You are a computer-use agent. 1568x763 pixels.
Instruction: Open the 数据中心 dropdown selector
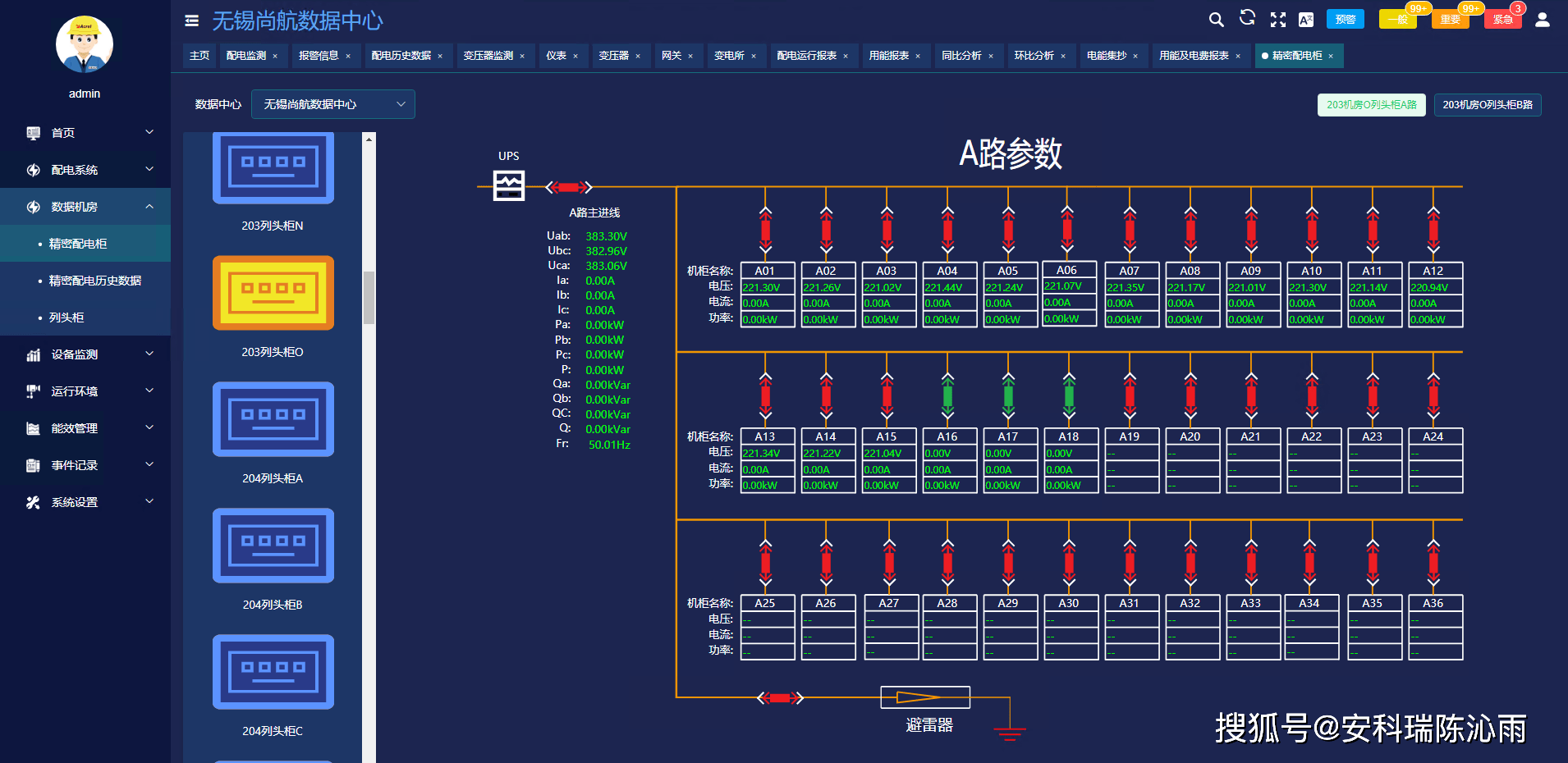332,104
